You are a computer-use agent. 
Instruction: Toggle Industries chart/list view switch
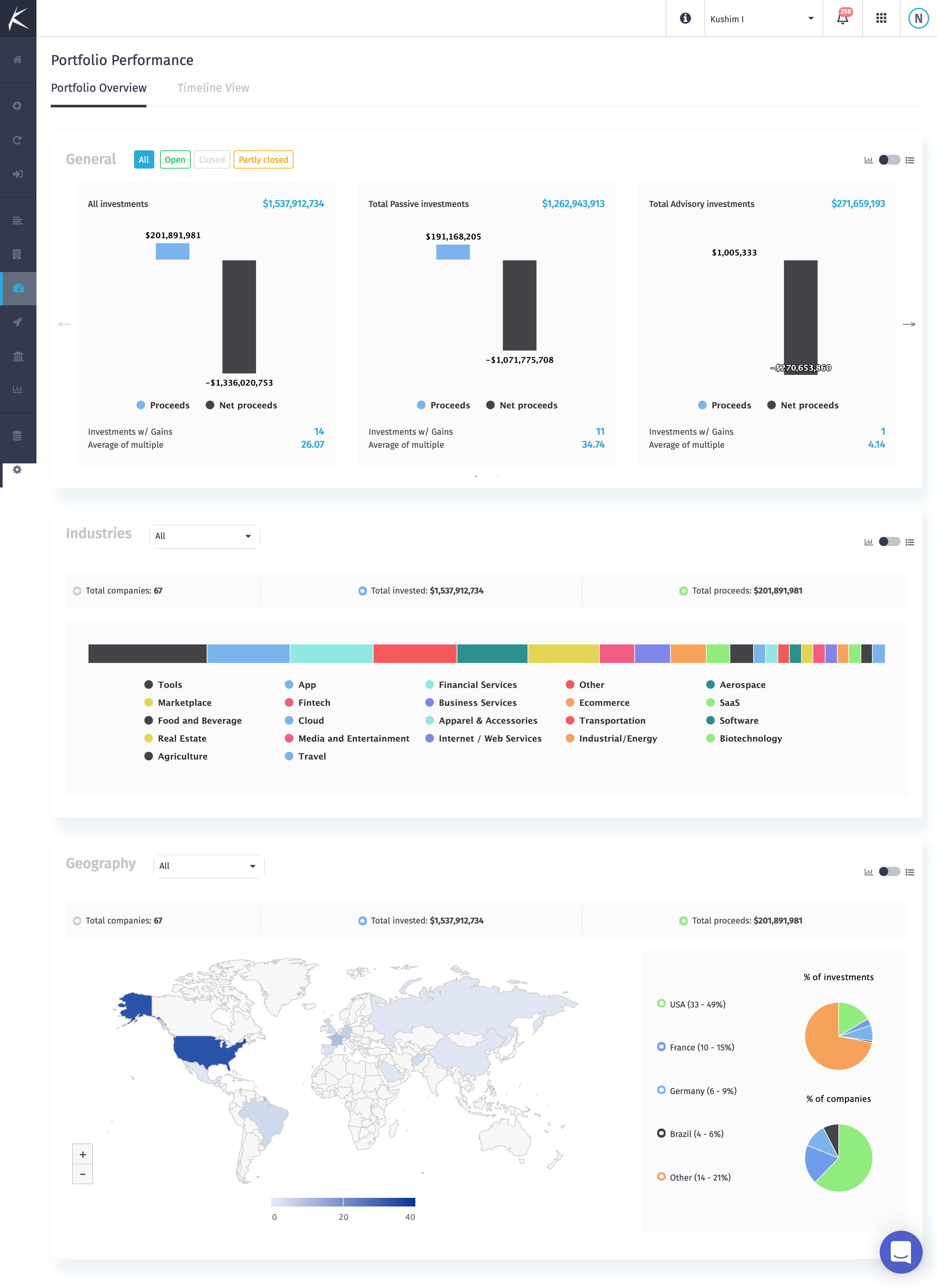tap(889, 542)
